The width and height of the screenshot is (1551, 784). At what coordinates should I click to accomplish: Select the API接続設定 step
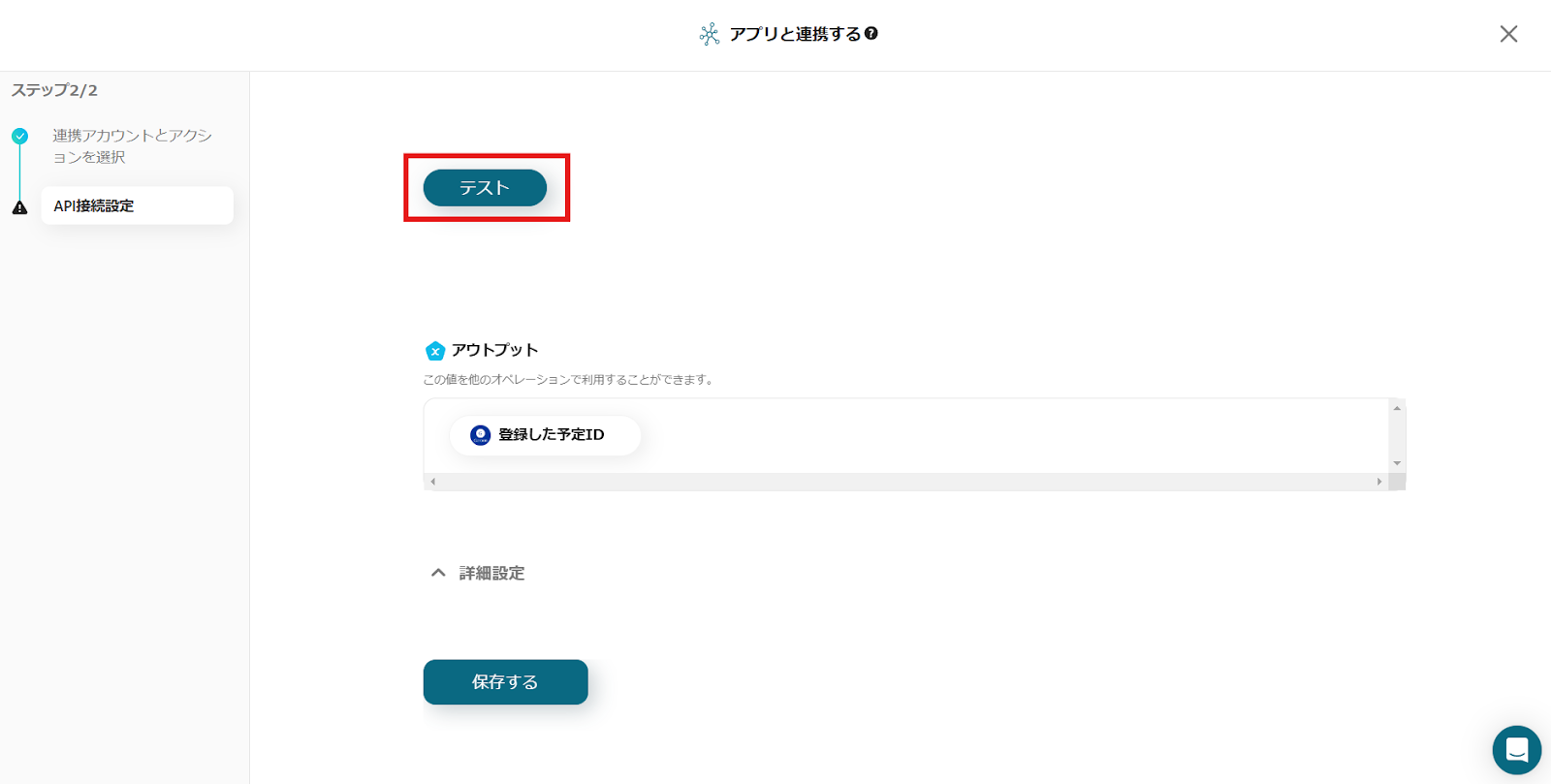pos(136,205)
